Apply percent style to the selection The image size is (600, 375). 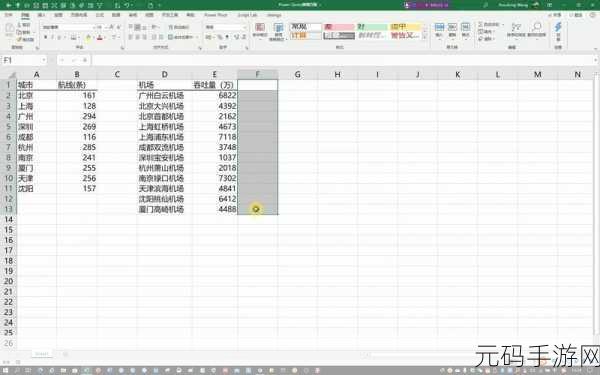pos(220,38)
